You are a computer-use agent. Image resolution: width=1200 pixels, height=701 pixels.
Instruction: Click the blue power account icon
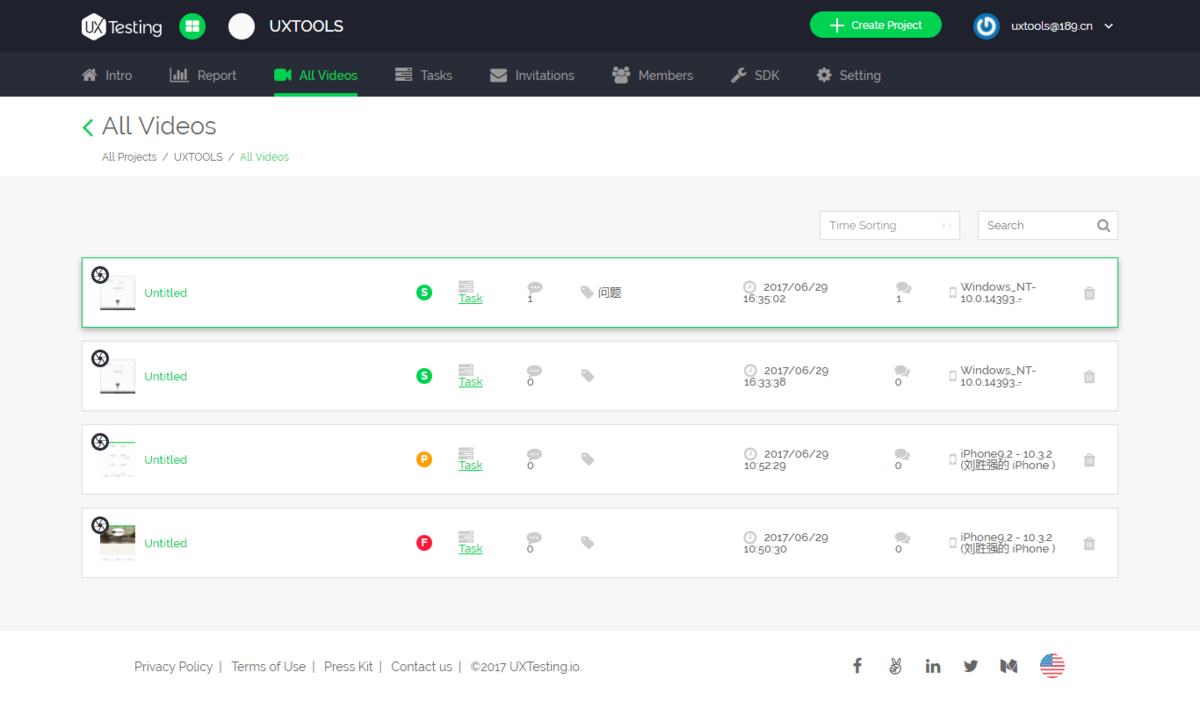(x=986, y=27)
